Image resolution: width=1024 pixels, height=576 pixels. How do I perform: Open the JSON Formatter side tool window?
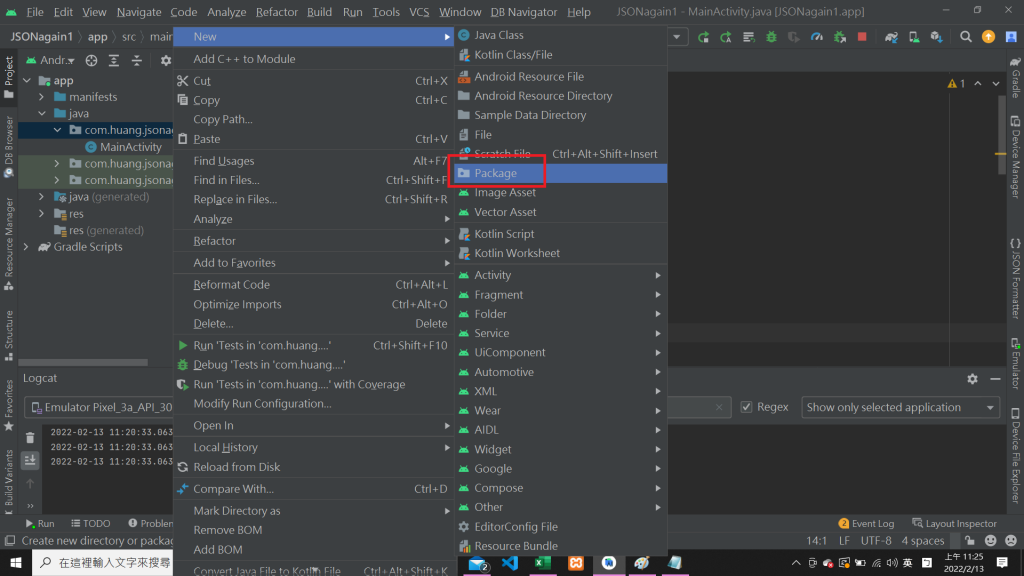coord(1016,278)
